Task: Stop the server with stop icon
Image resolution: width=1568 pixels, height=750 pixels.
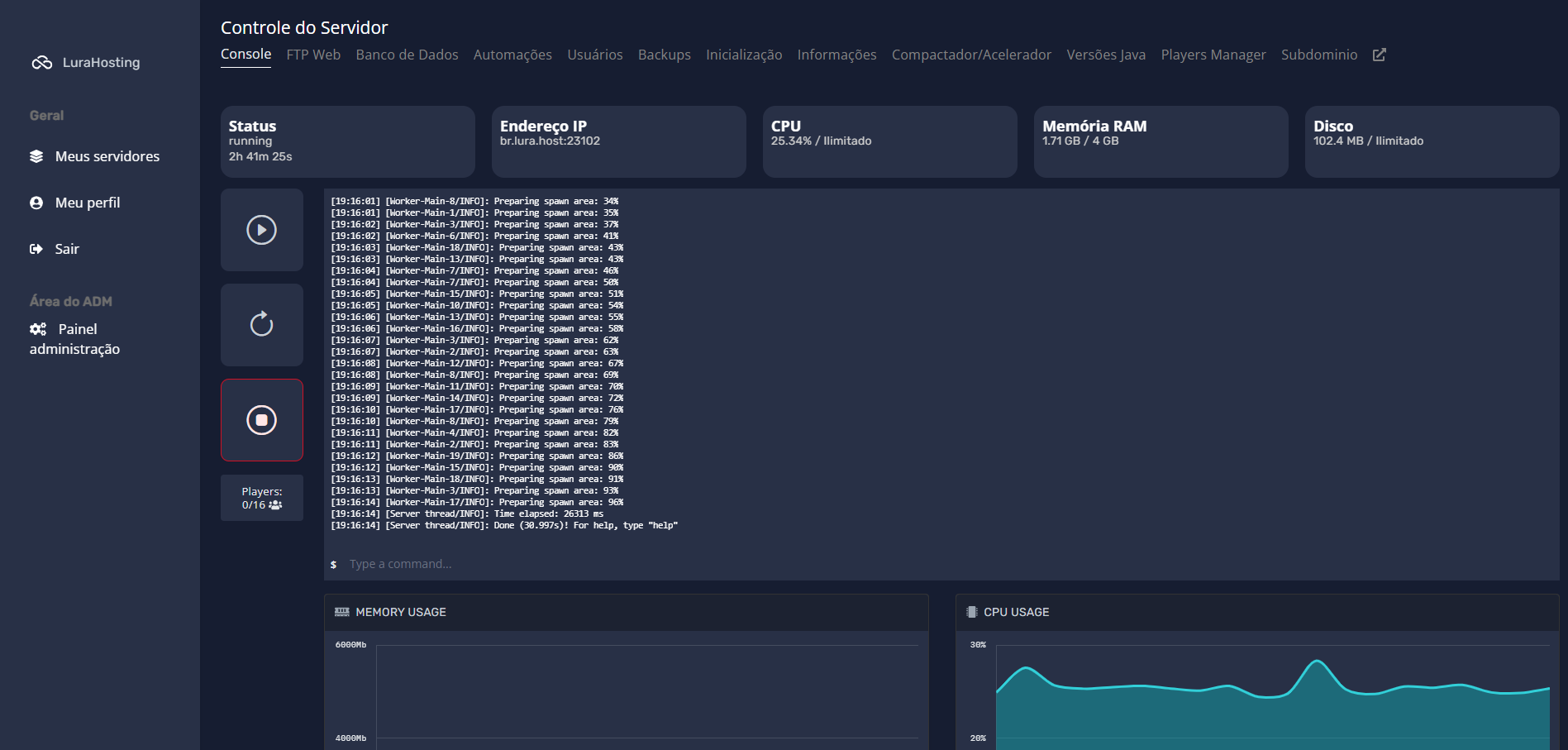Action: [261, 420]
